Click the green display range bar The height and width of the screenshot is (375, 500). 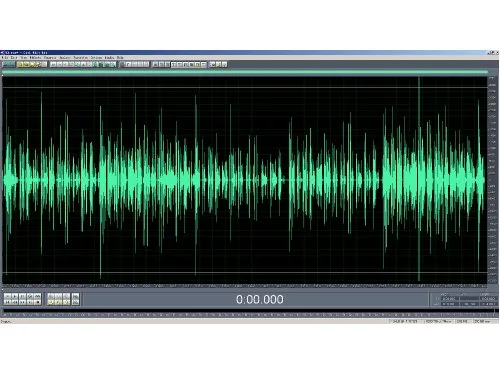245,72
